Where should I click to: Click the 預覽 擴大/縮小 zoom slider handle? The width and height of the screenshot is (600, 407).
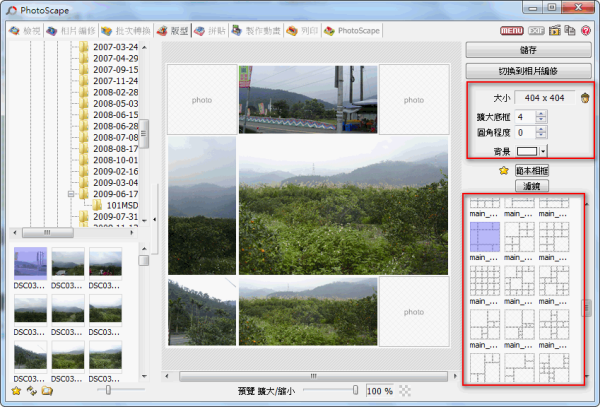coord(355,390)
